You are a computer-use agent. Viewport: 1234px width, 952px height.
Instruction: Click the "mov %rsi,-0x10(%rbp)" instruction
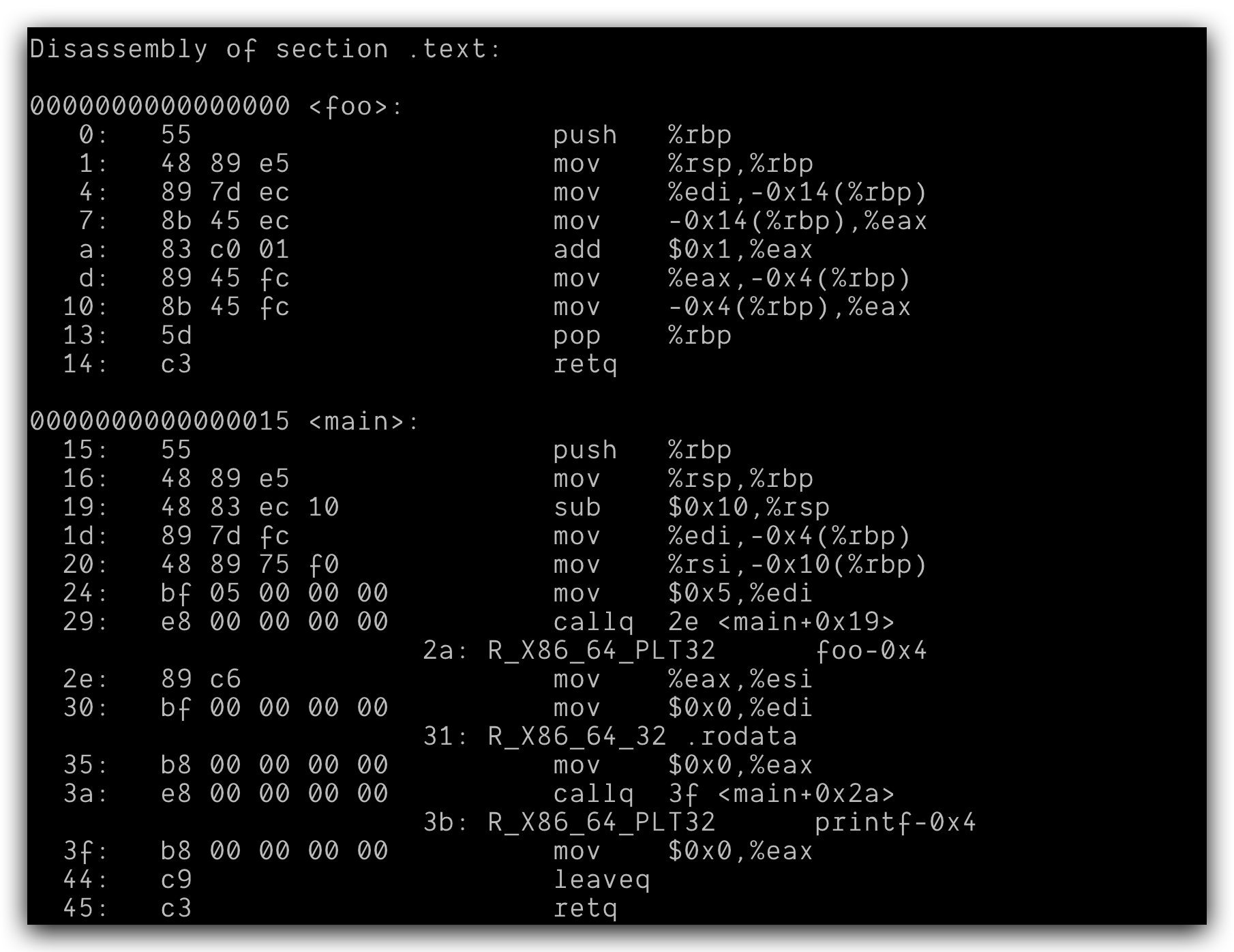pos(740,565)
